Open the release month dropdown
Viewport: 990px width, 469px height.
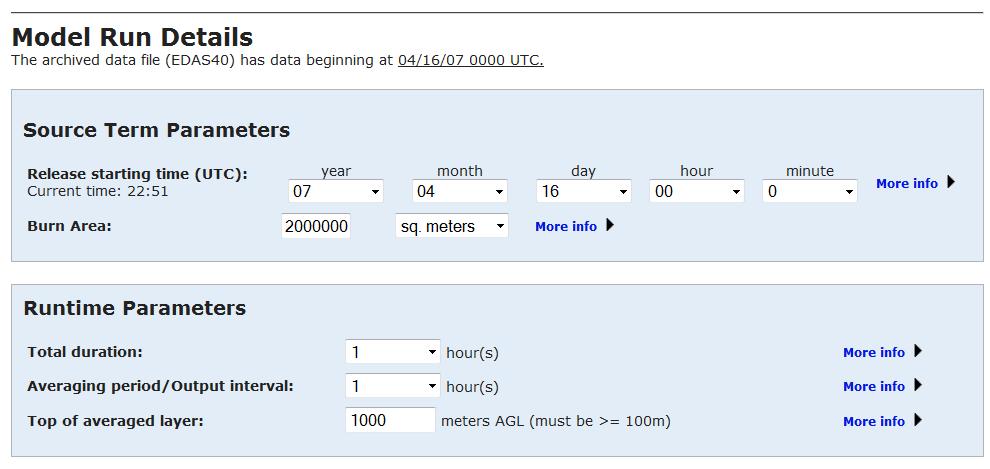coord(460,191)
